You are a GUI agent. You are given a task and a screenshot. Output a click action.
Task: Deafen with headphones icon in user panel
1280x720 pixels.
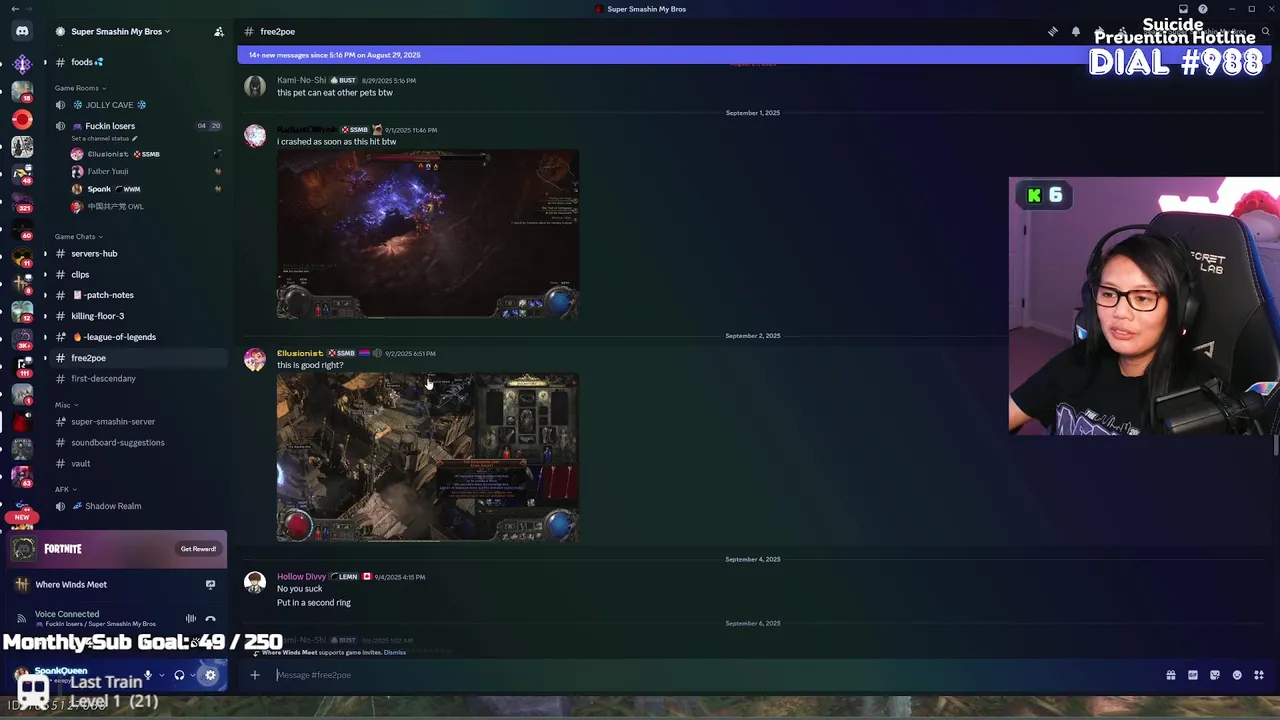[179, 675]
